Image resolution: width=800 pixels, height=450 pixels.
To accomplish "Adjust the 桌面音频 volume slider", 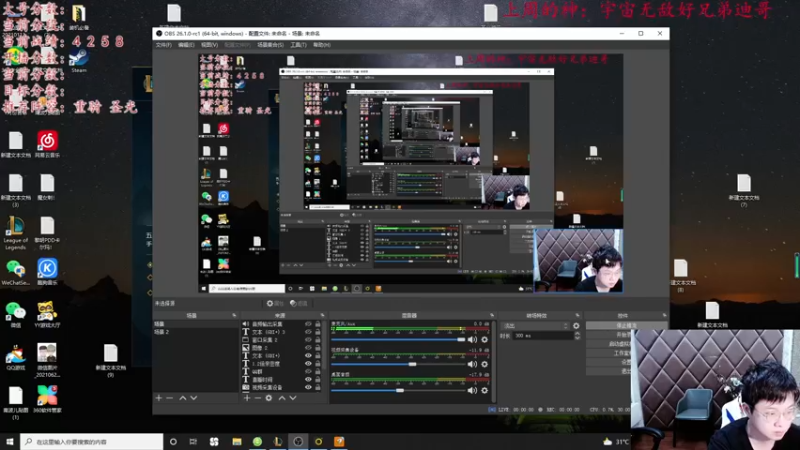I will tap(398, 390).
